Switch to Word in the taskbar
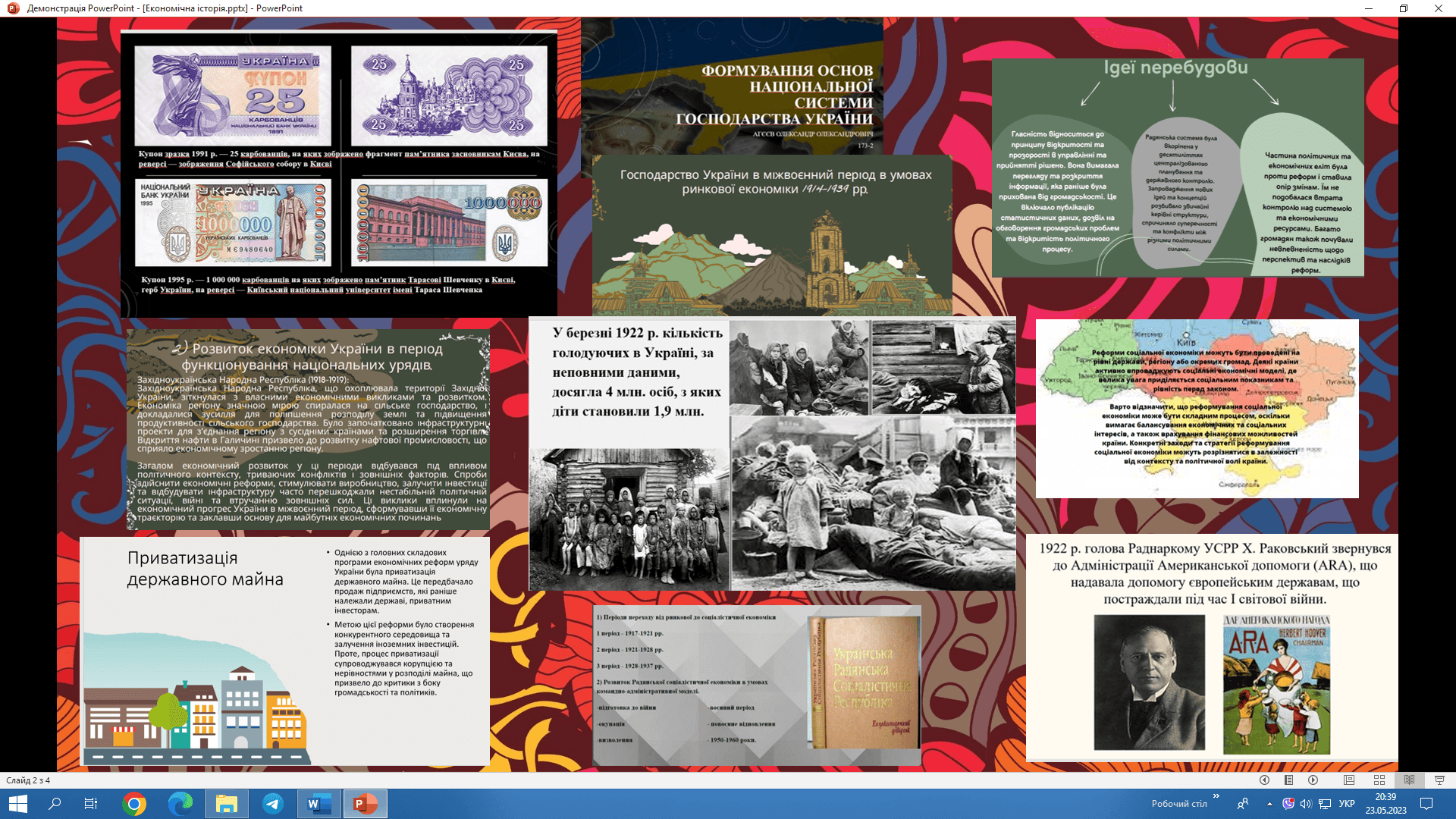The image size is (1456, 819). 318,804
